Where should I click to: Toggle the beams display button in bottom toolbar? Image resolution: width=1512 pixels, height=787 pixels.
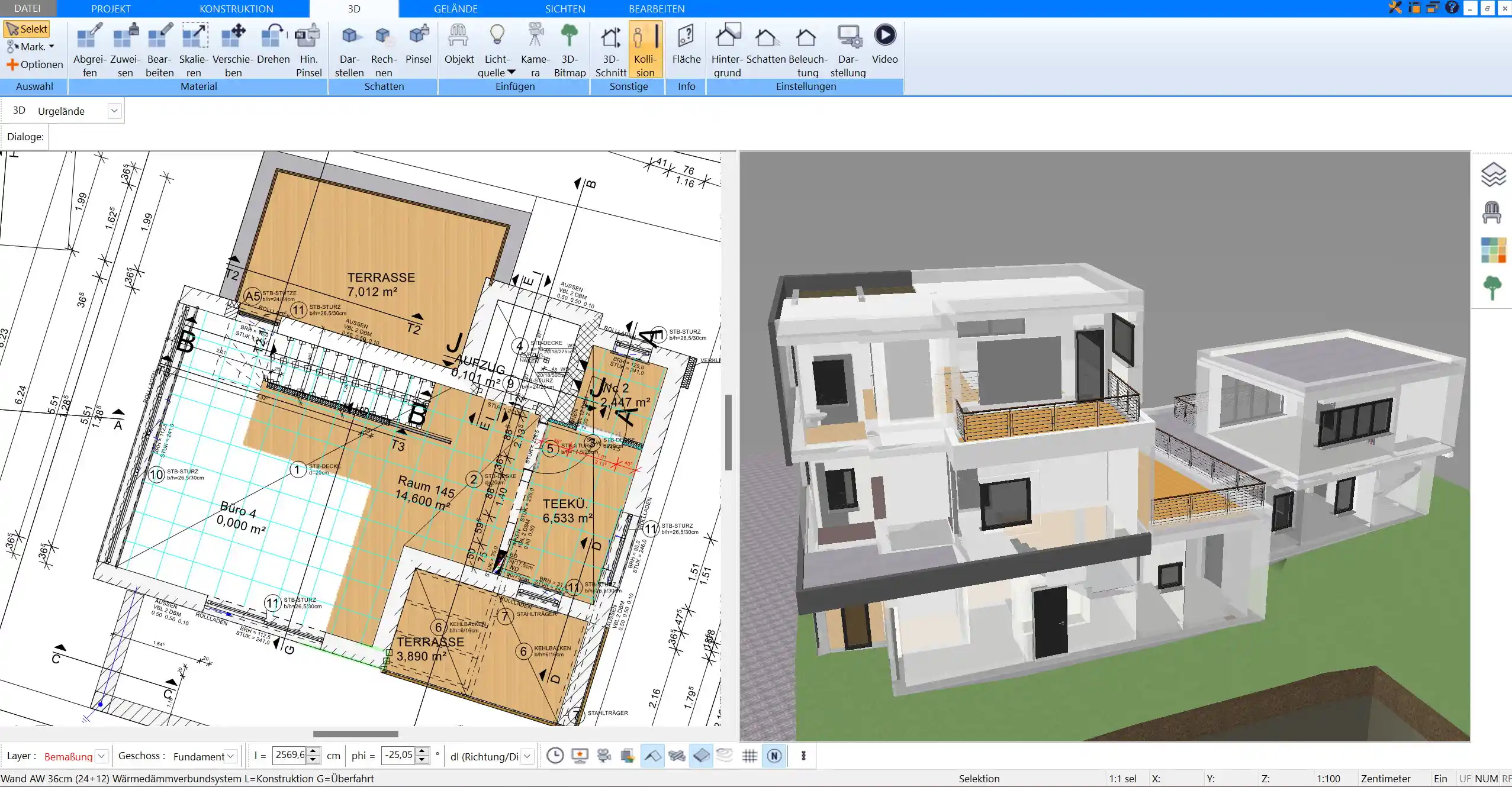coord(677,756)
